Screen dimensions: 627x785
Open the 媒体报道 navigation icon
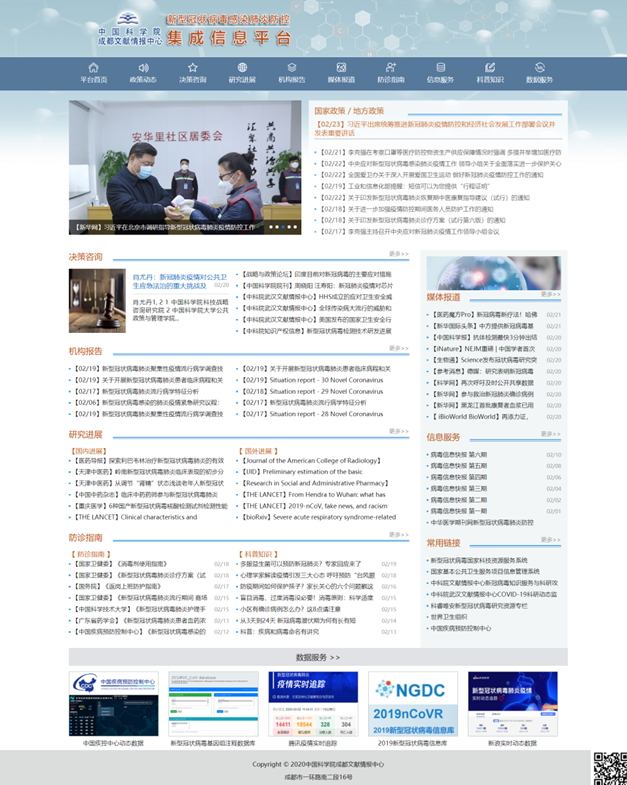tap(341, 68)
